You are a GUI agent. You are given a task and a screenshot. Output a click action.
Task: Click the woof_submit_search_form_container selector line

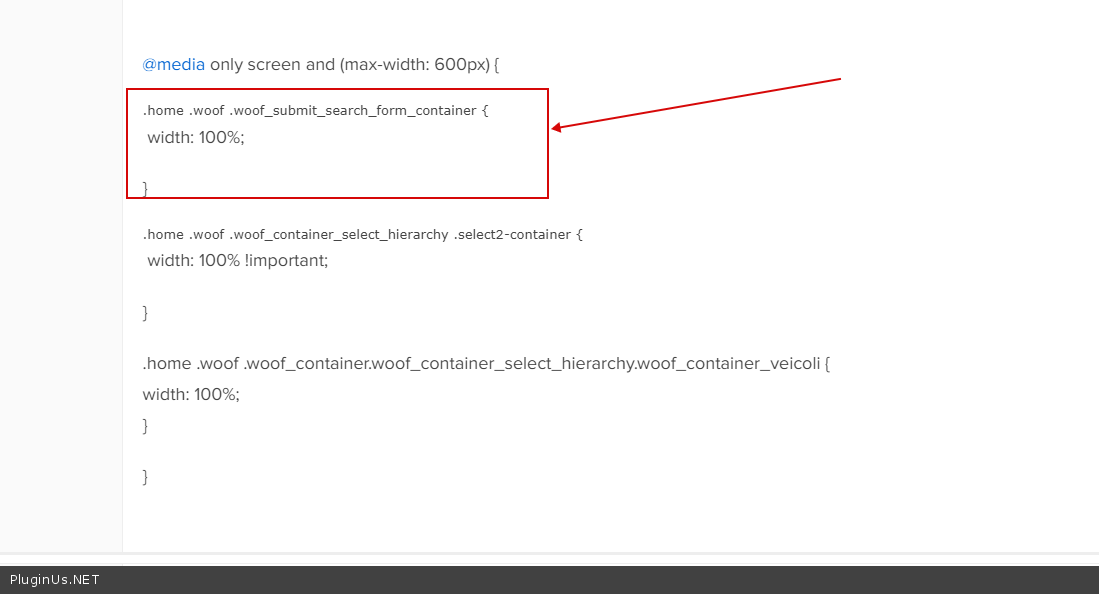coord(315,110)
